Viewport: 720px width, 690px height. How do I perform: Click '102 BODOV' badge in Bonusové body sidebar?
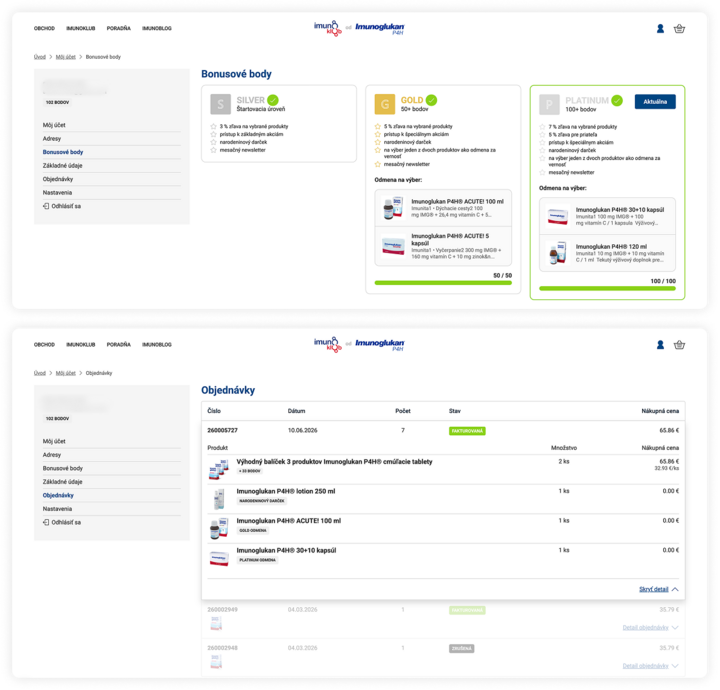click(x=57, y=102)
